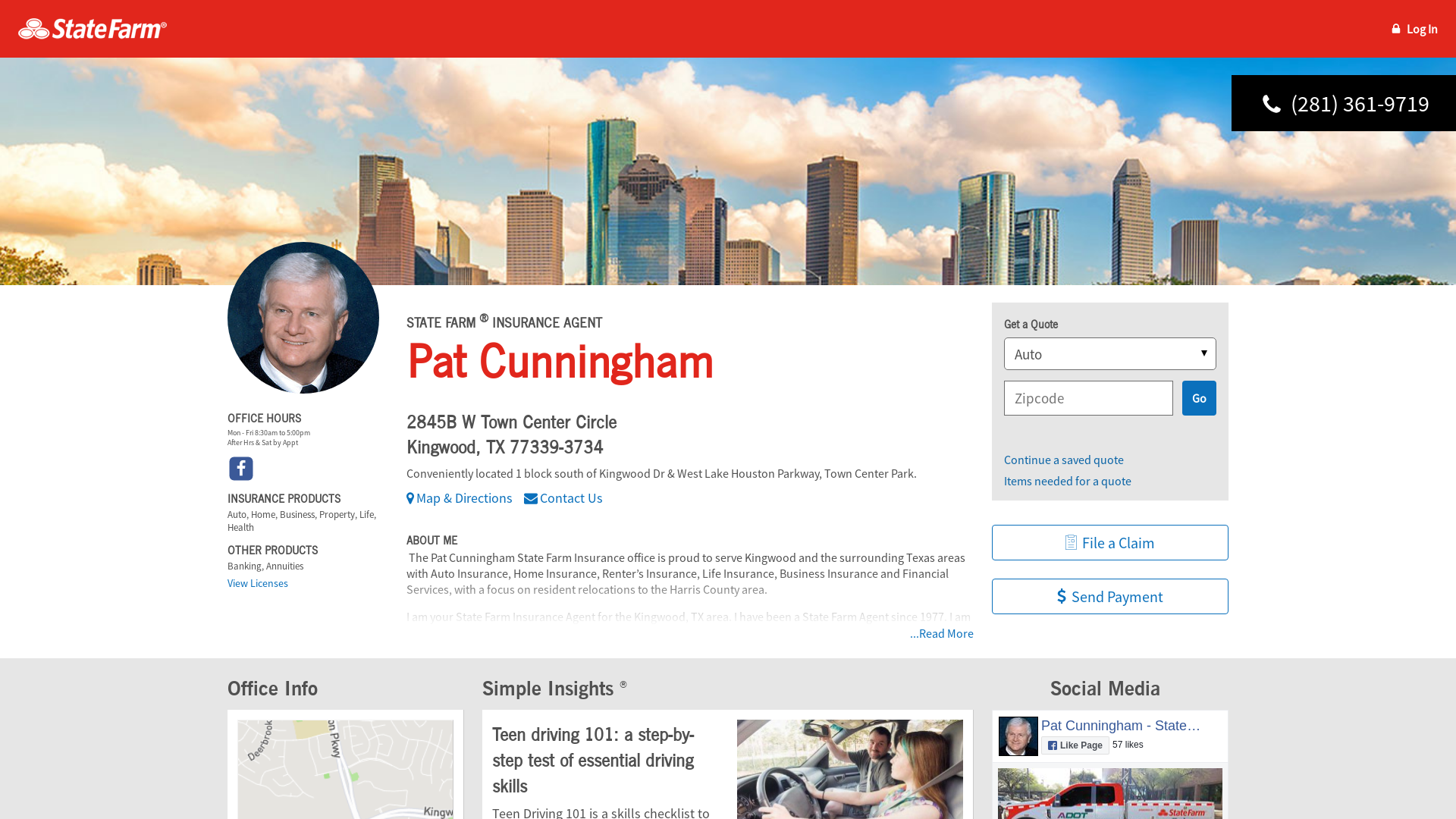This screenshot has width=1456, height=819.
Task: Click the office location map thumbnail
Action: click(x=345, y=769)
